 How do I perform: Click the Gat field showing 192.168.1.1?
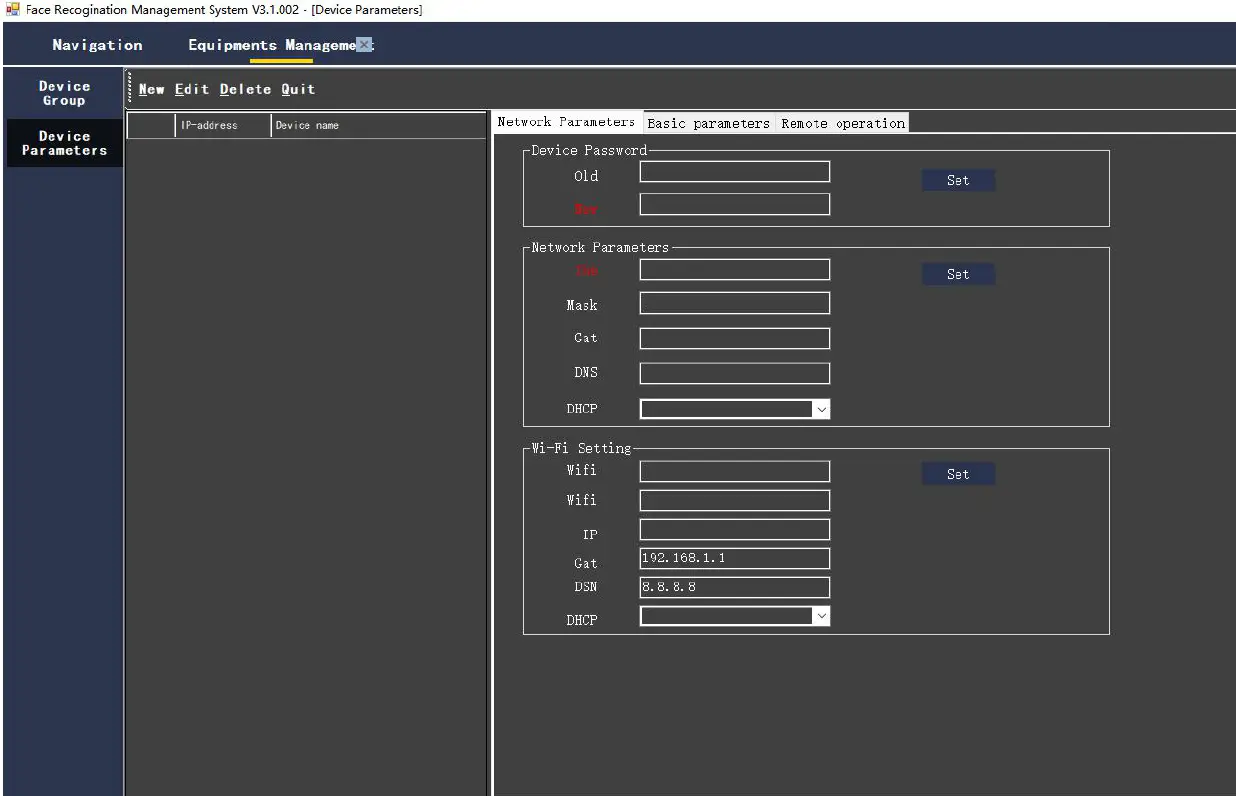pos(734,558)
